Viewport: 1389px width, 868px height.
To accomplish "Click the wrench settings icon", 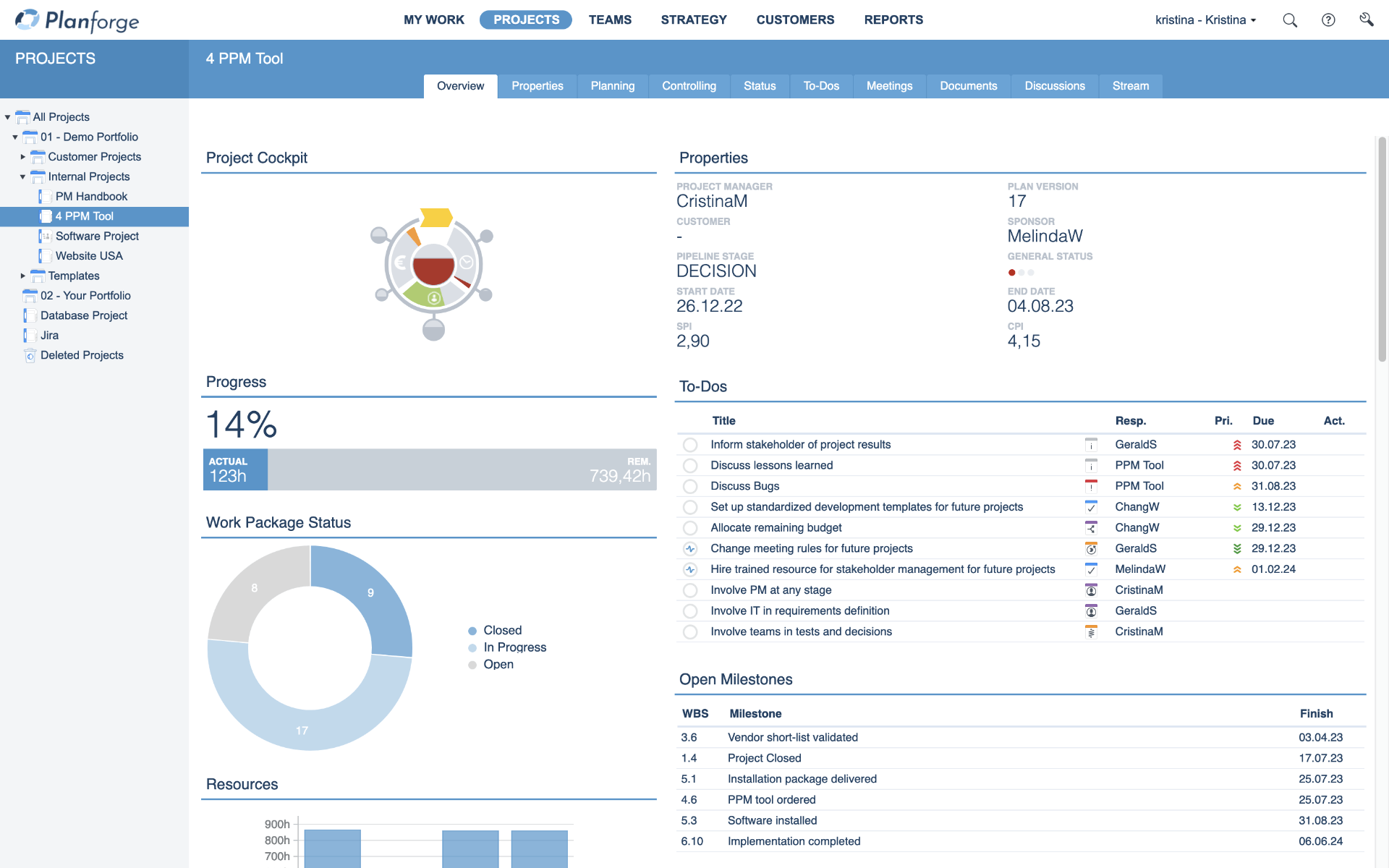I will tap(1366, 20).
